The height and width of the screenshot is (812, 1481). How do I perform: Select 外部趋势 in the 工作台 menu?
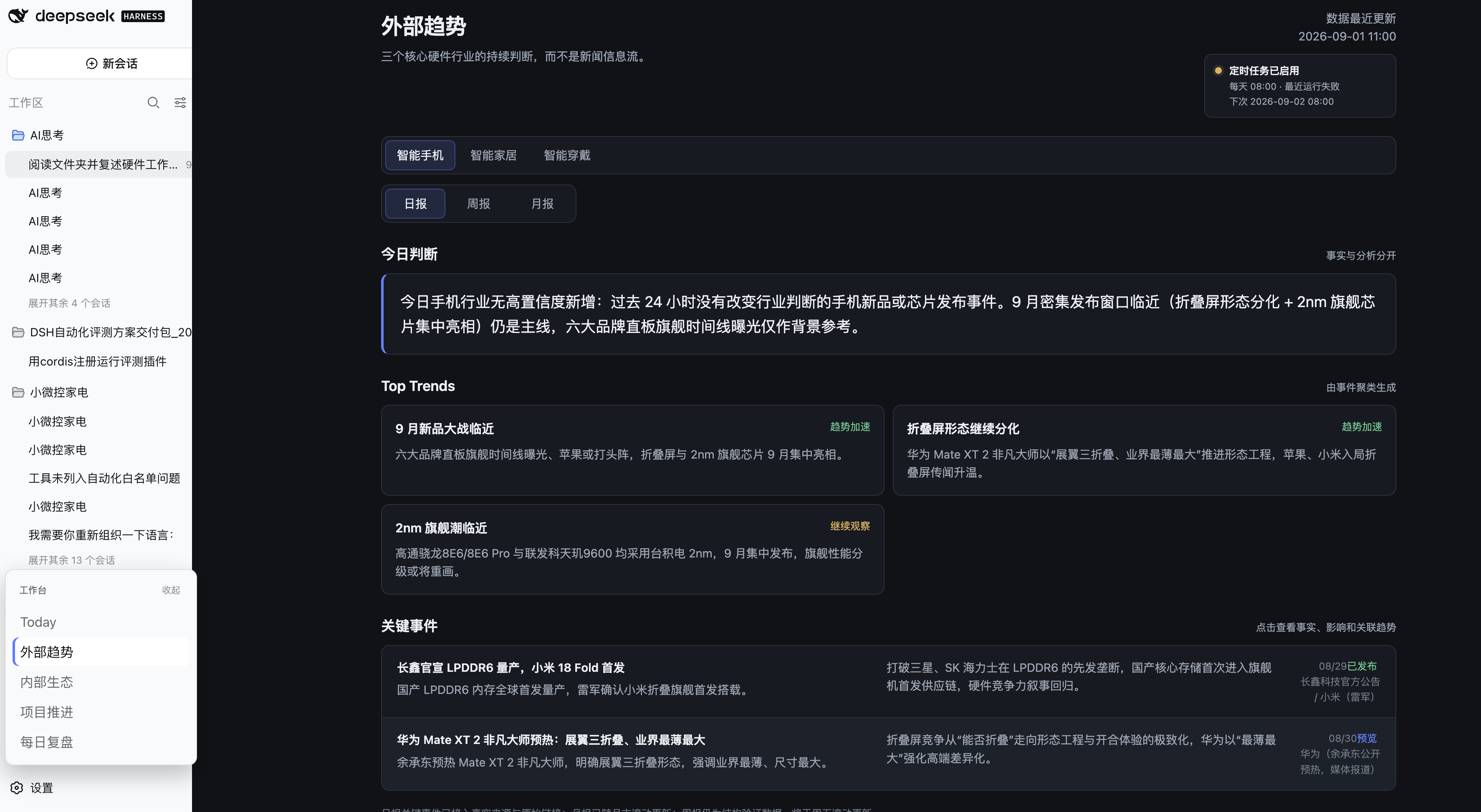(x=101, y=652)
